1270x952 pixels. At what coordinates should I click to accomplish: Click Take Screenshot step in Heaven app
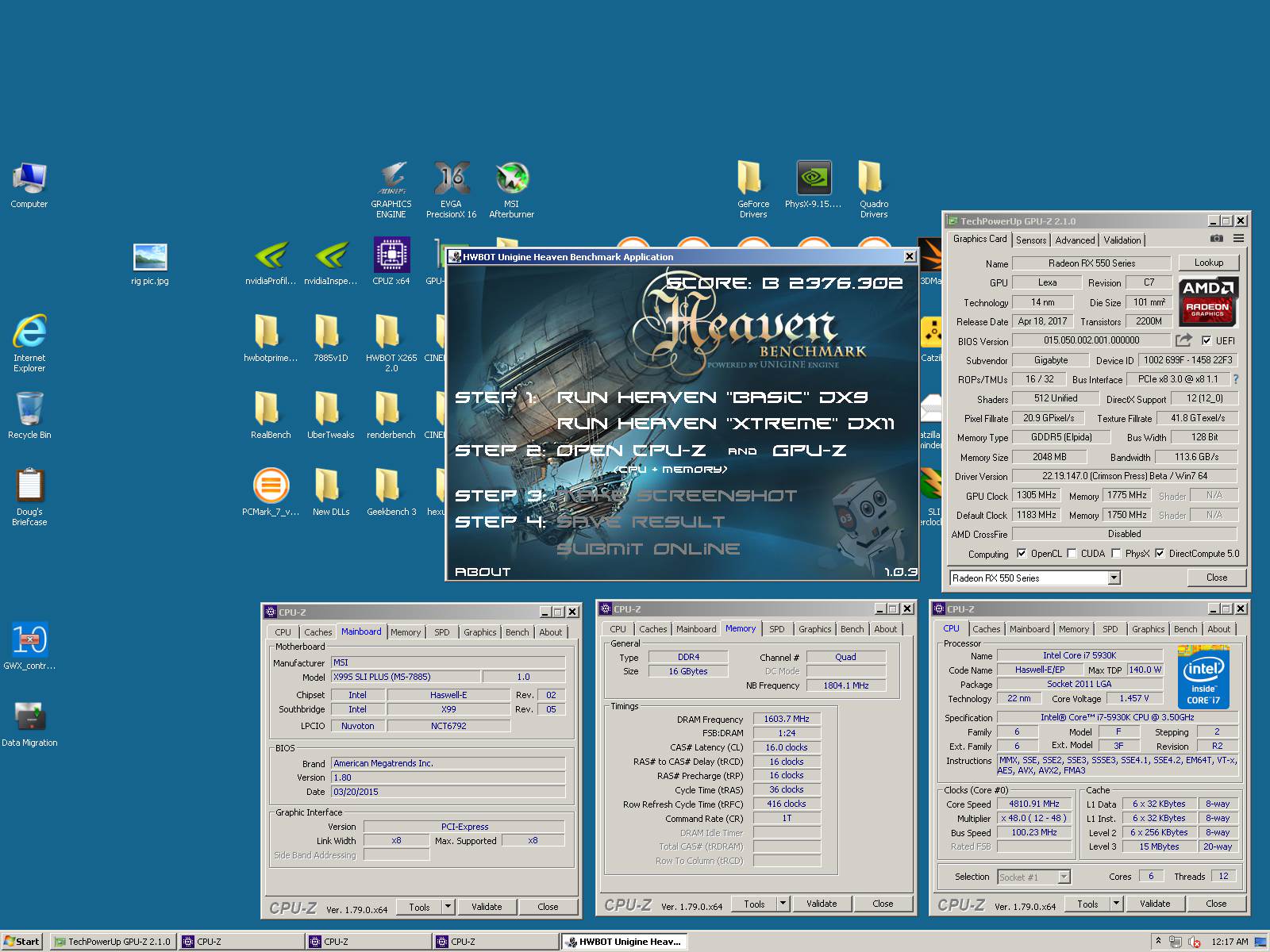click(677, 496)
